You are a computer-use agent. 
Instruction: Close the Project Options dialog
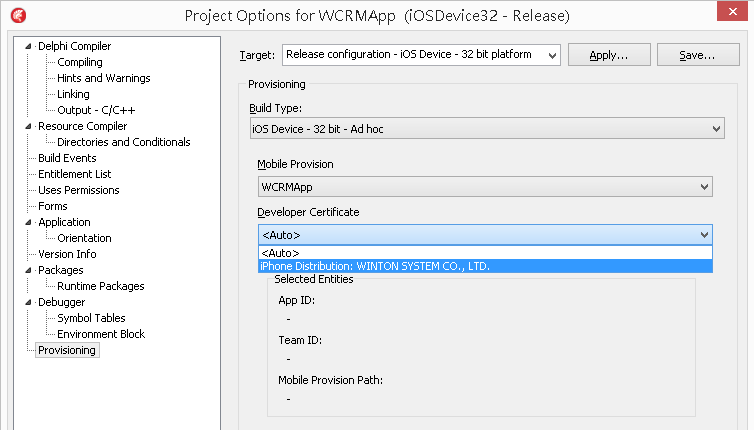(732, 11)
